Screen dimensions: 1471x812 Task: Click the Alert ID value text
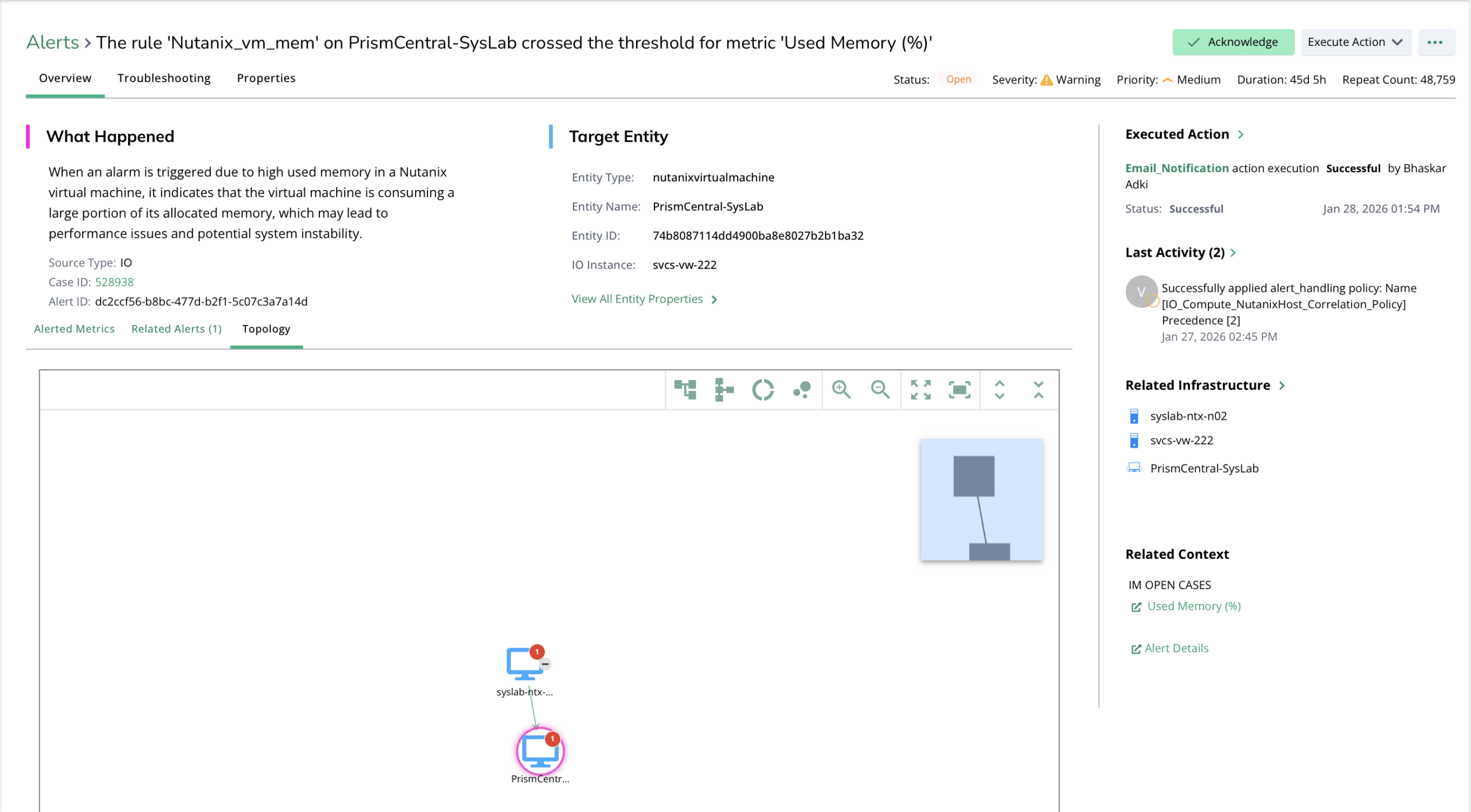pos(201,301)
